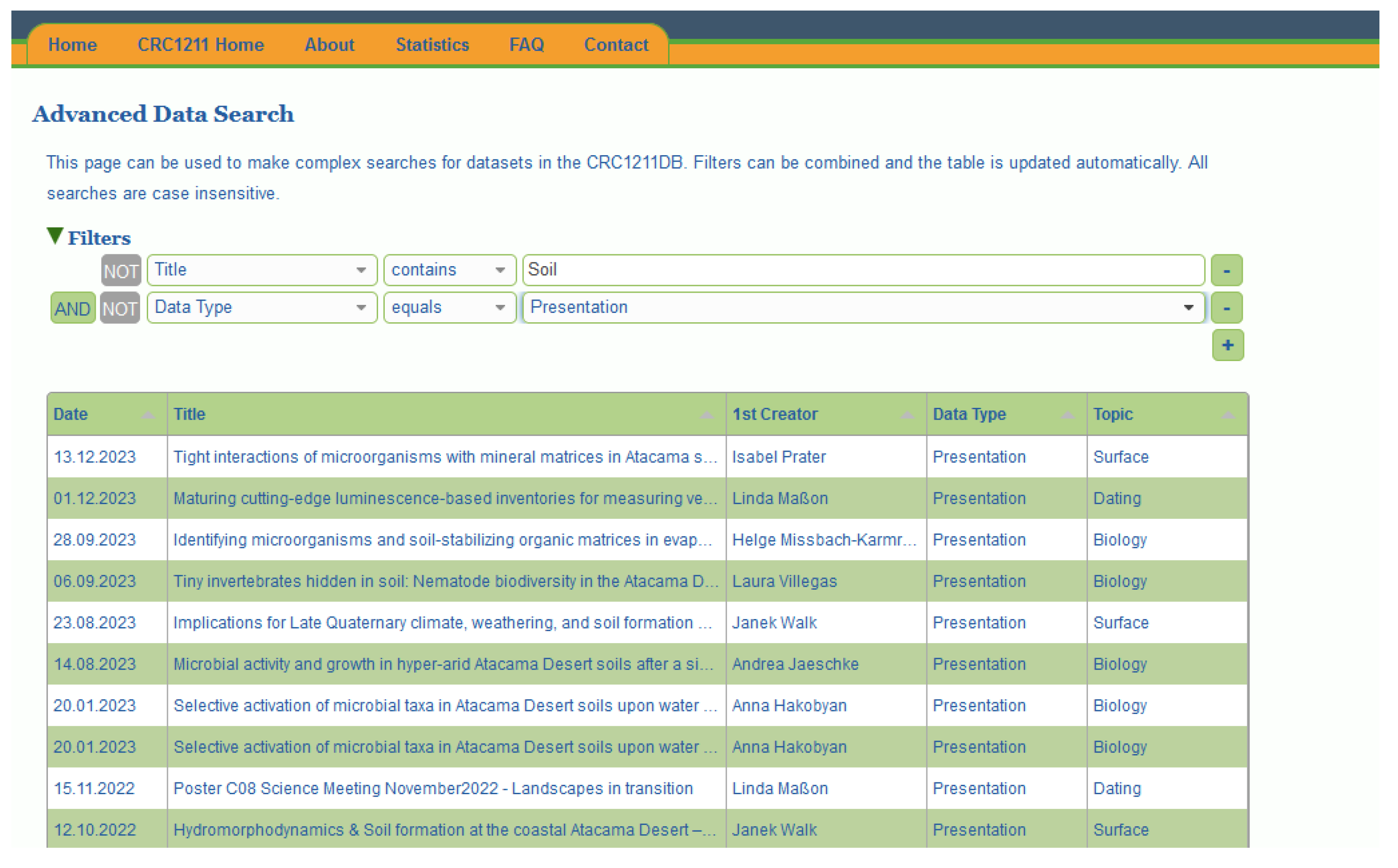Open 'Identifying microorganisms and soil-stabilizing' entry
The height and width of the screenshot is (868, 1398).
(x=443, y=539)
